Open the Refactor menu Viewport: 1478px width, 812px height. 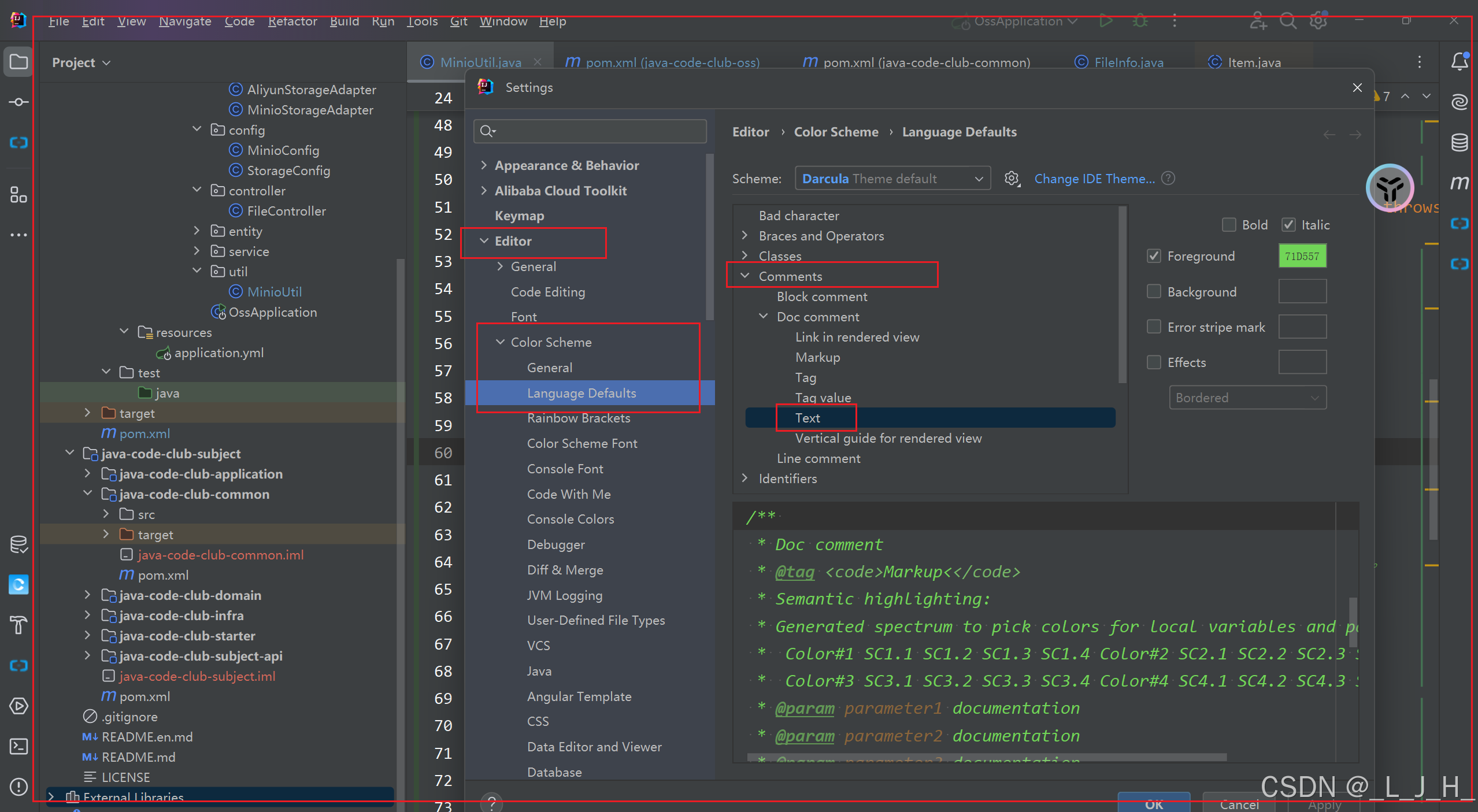(x=292, y=21)
